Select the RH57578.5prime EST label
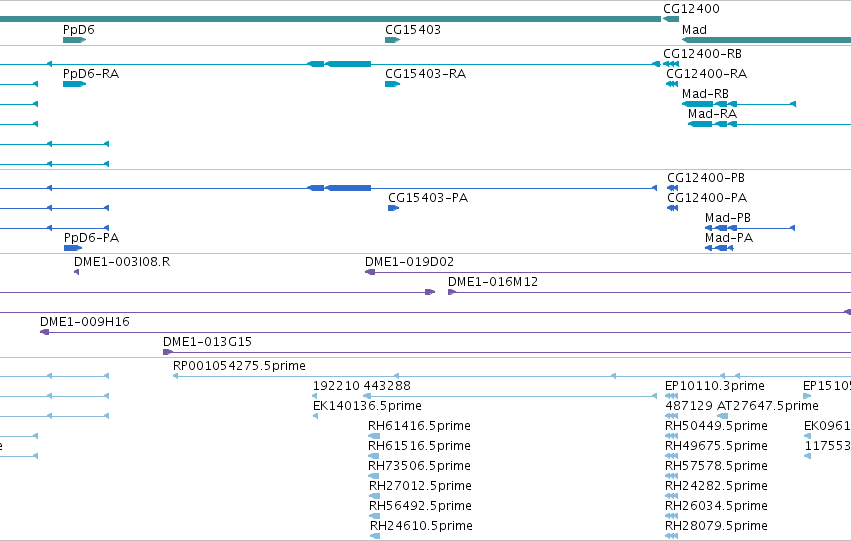 tap(716, 467)
